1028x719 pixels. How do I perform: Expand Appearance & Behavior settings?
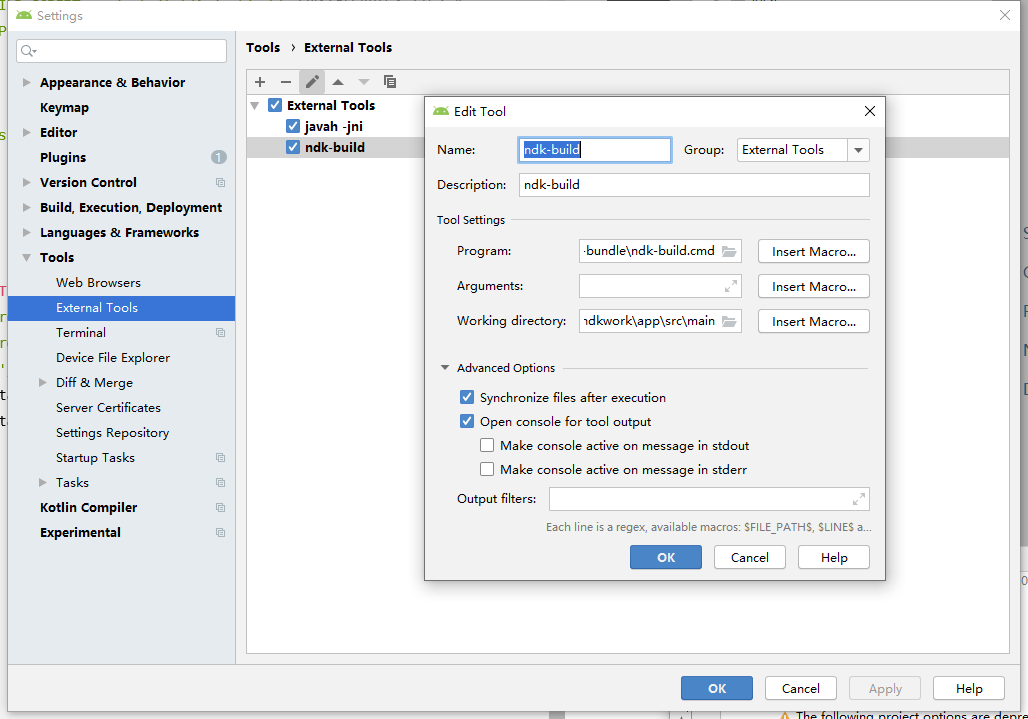(x=27, y=83)
